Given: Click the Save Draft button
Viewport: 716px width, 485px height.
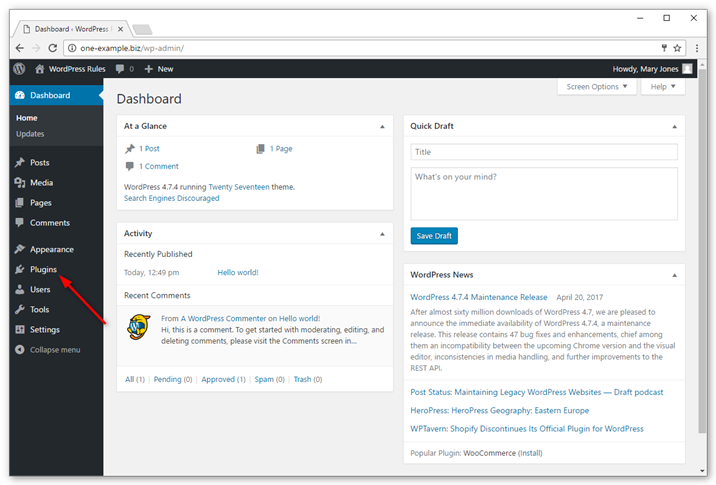Looking at the screenshot, I should 434,236.
